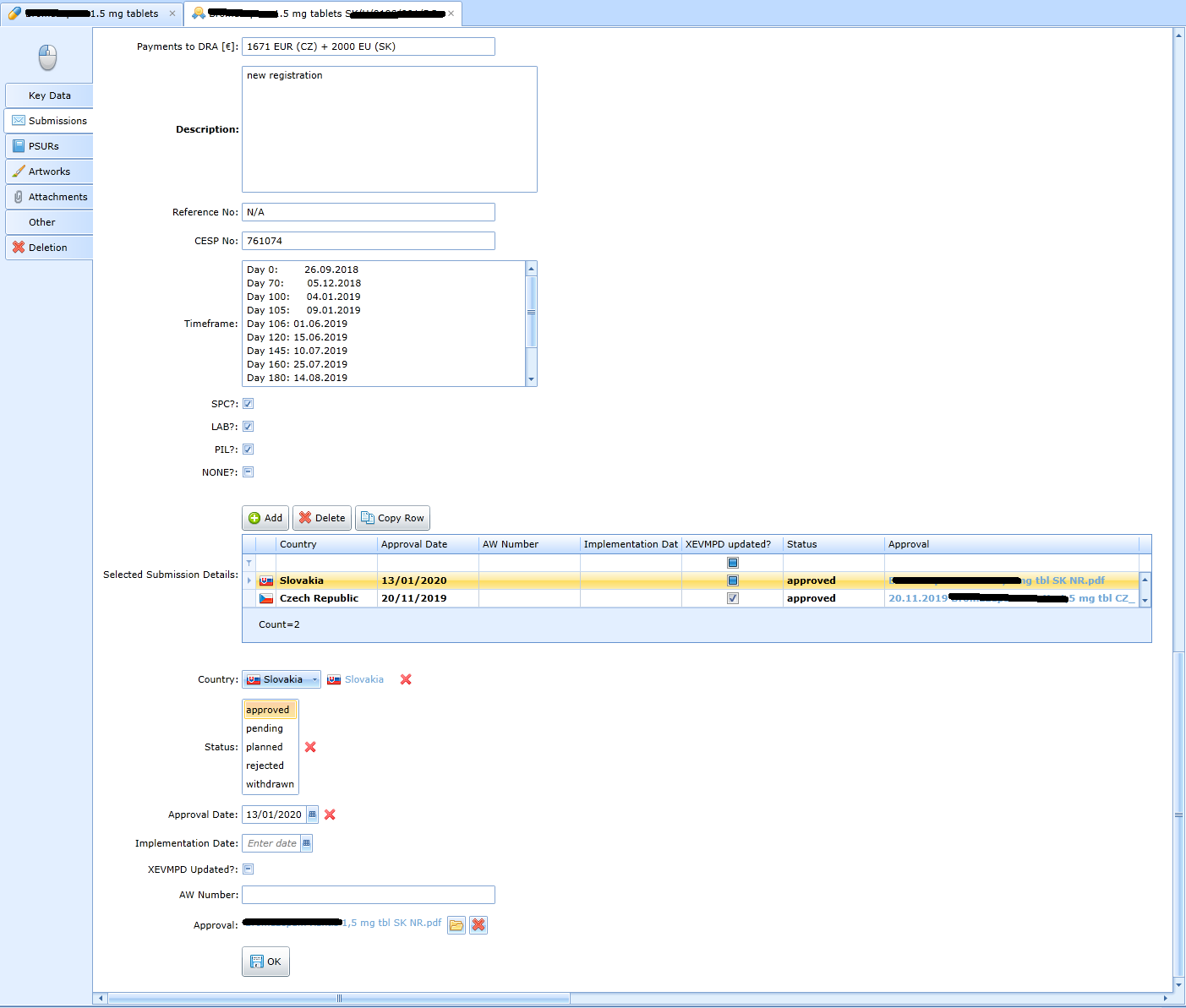This screenshot has width=1186, height=1008.
Task: Open the Artworks sidebar tab
Action: click(49, 172)
